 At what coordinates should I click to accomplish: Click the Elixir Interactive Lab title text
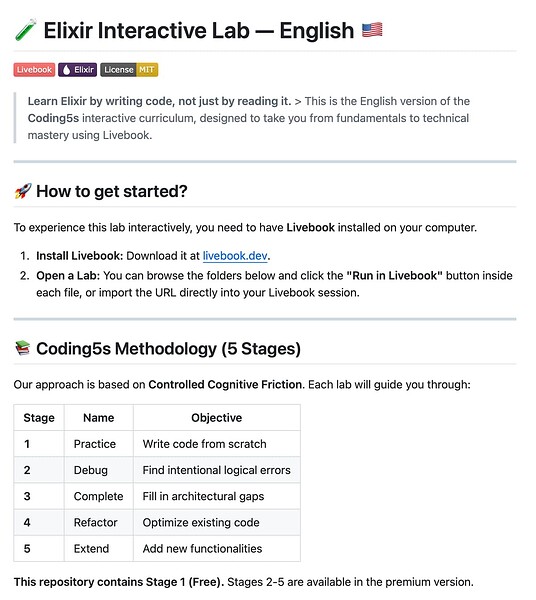(x=199, y=30)
